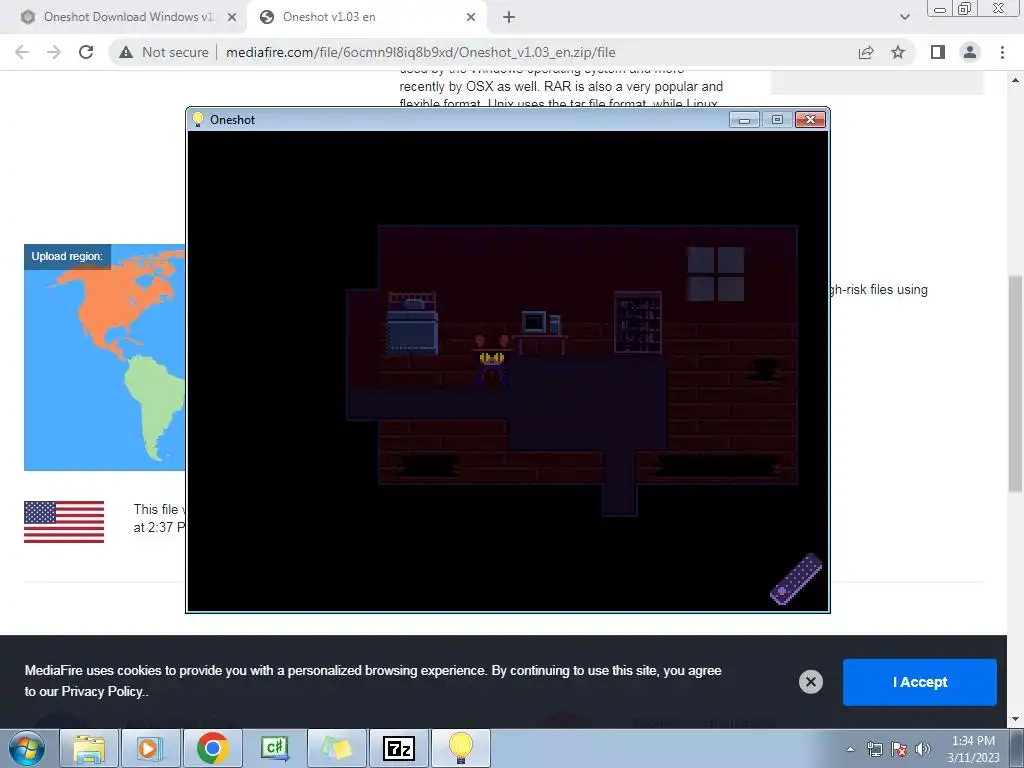Go forward to the next page

pyautogui.click(x=54, y=52)
